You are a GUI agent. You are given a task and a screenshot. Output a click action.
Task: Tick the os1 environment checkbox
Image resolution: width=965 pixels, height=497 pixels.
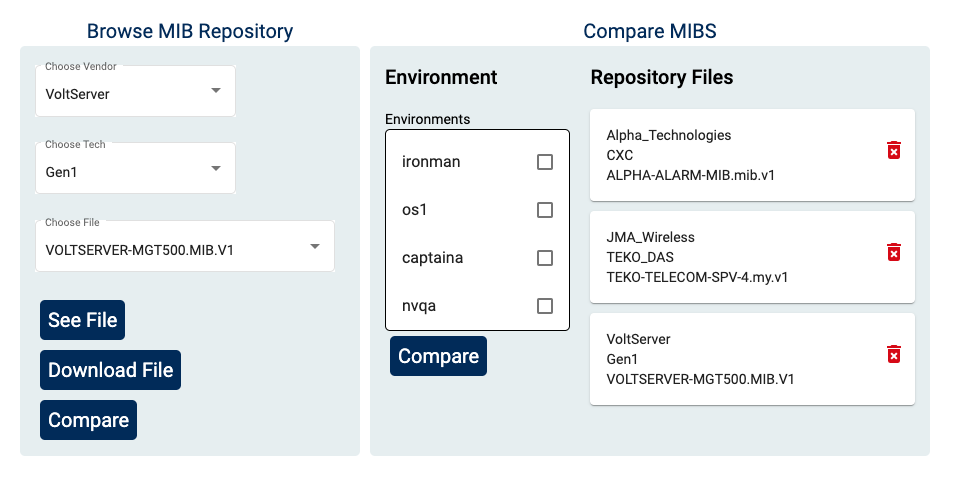click(545, 210)
